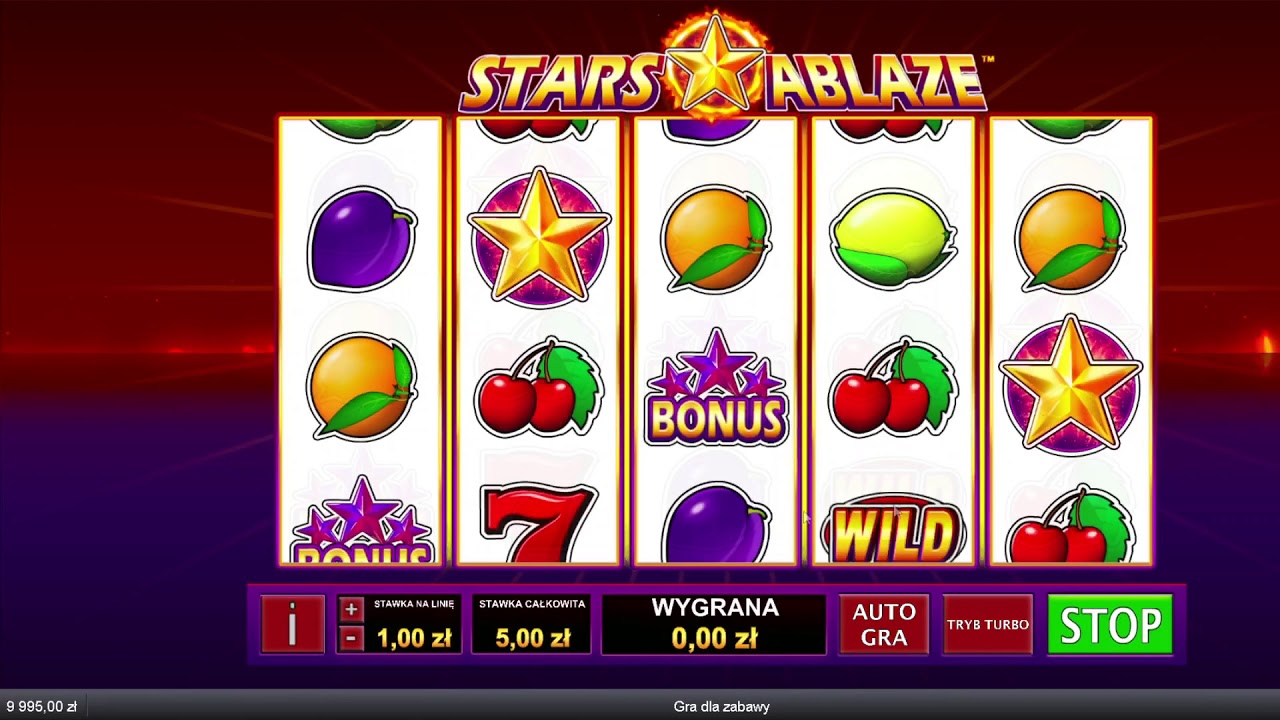Click the green STOP button
This screenshot has height=720, width=1280.
click(1110, 625)
